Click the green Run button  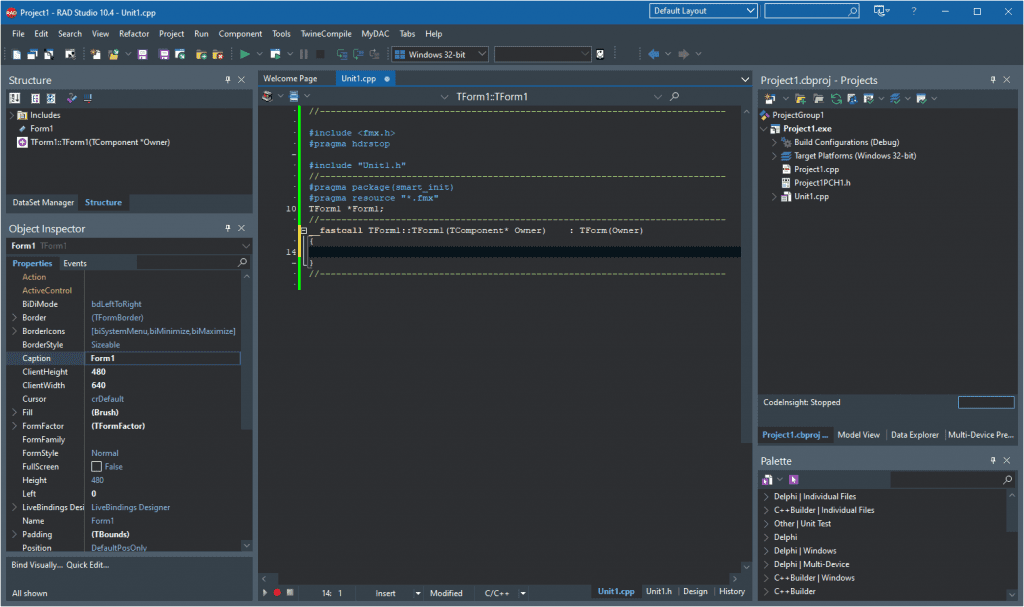(245, 54)
